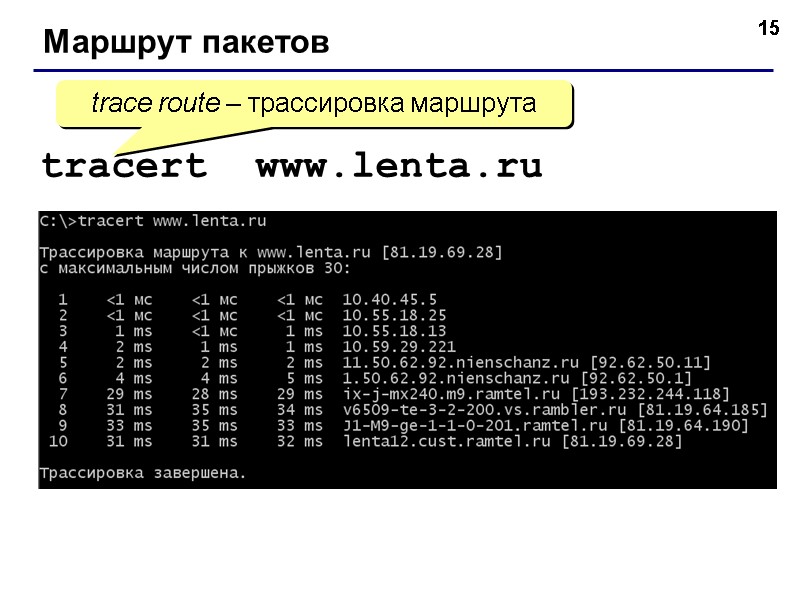Click the tracert www.lenta.ru command text
Screen dimensions: 800x600
coord(290,166)
